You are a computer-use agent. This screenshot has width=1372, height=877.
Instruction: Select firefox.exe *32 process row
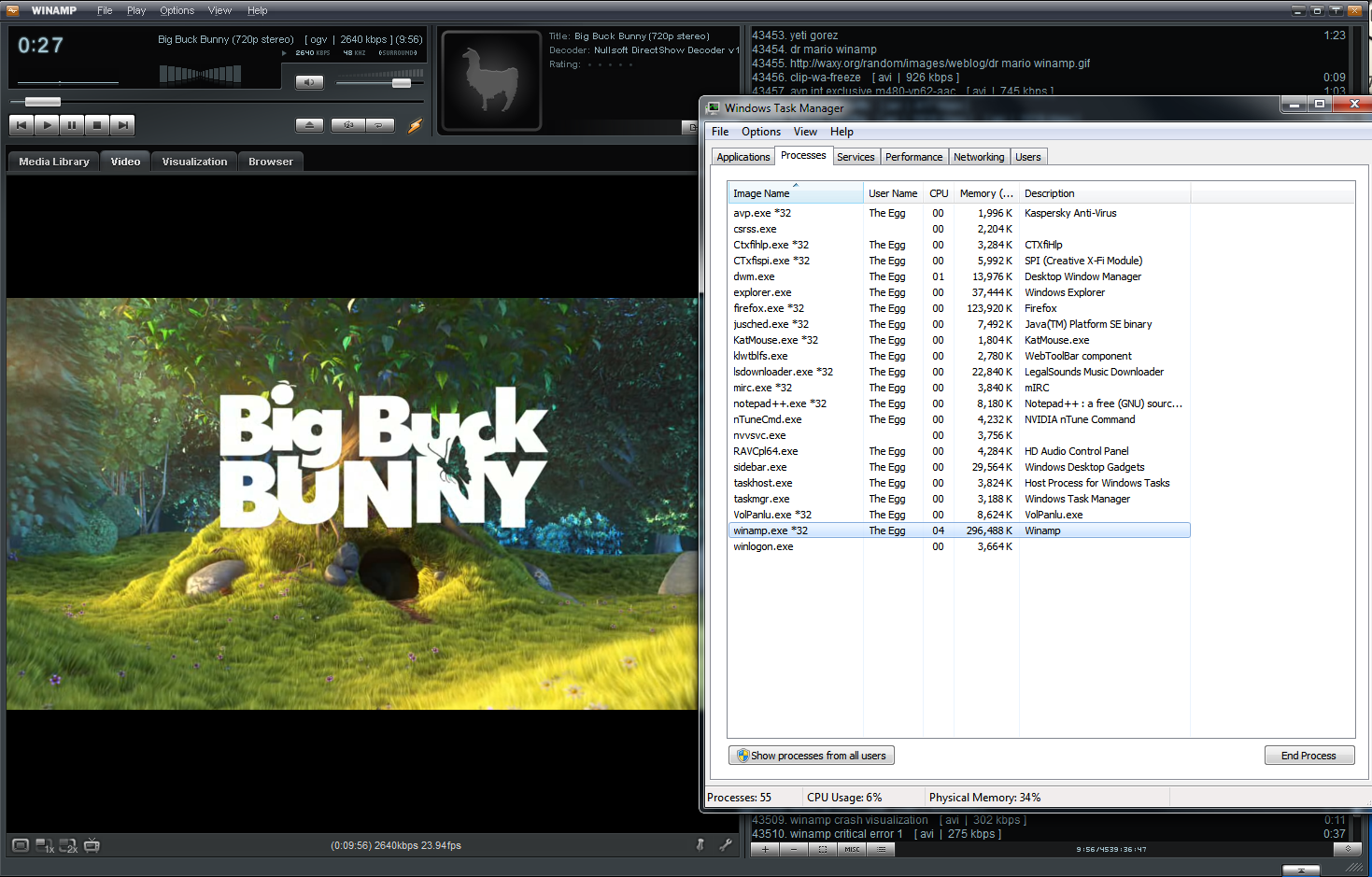coord(959,308)
